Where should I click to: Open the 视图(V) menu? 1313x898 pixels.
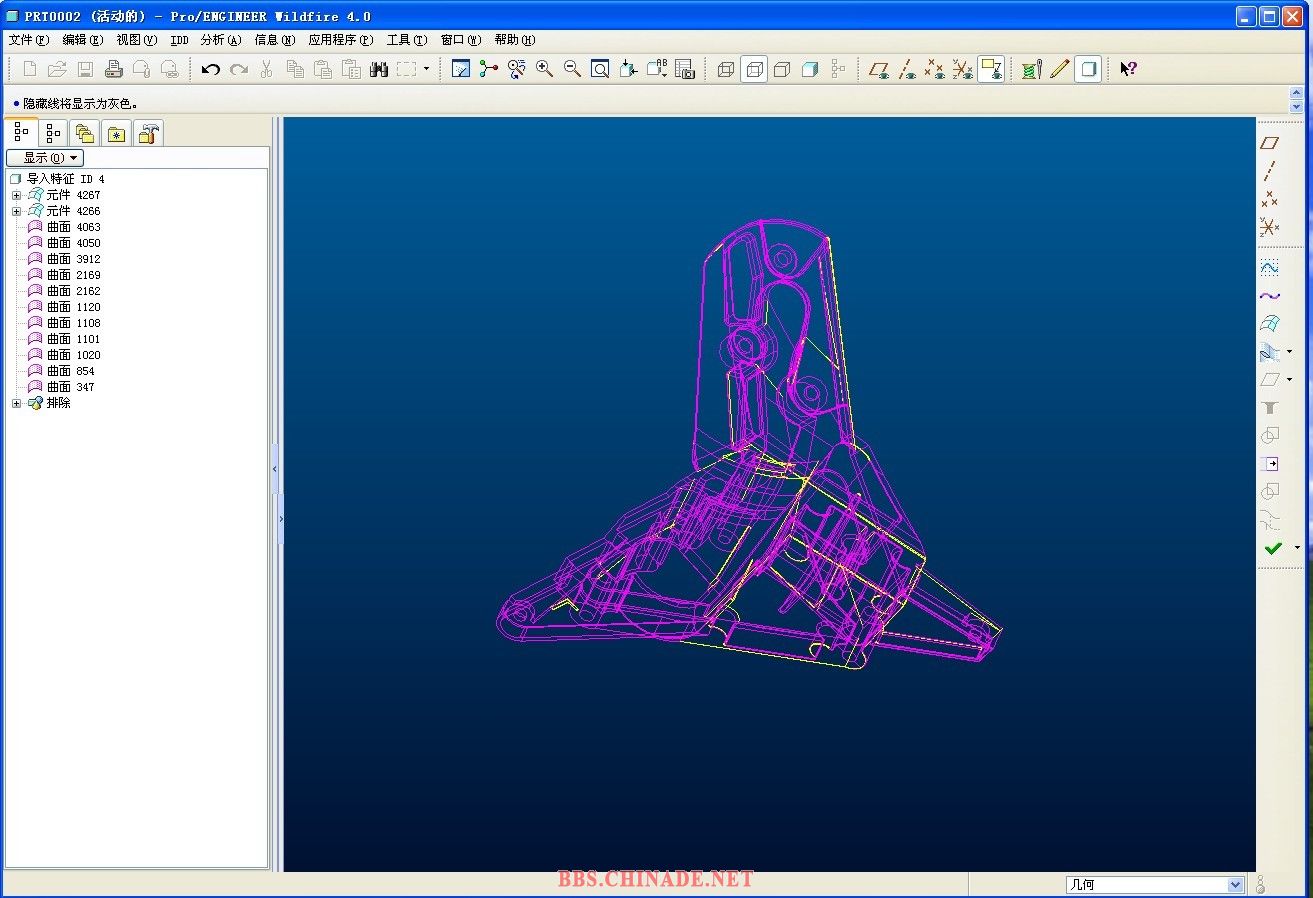136,40
